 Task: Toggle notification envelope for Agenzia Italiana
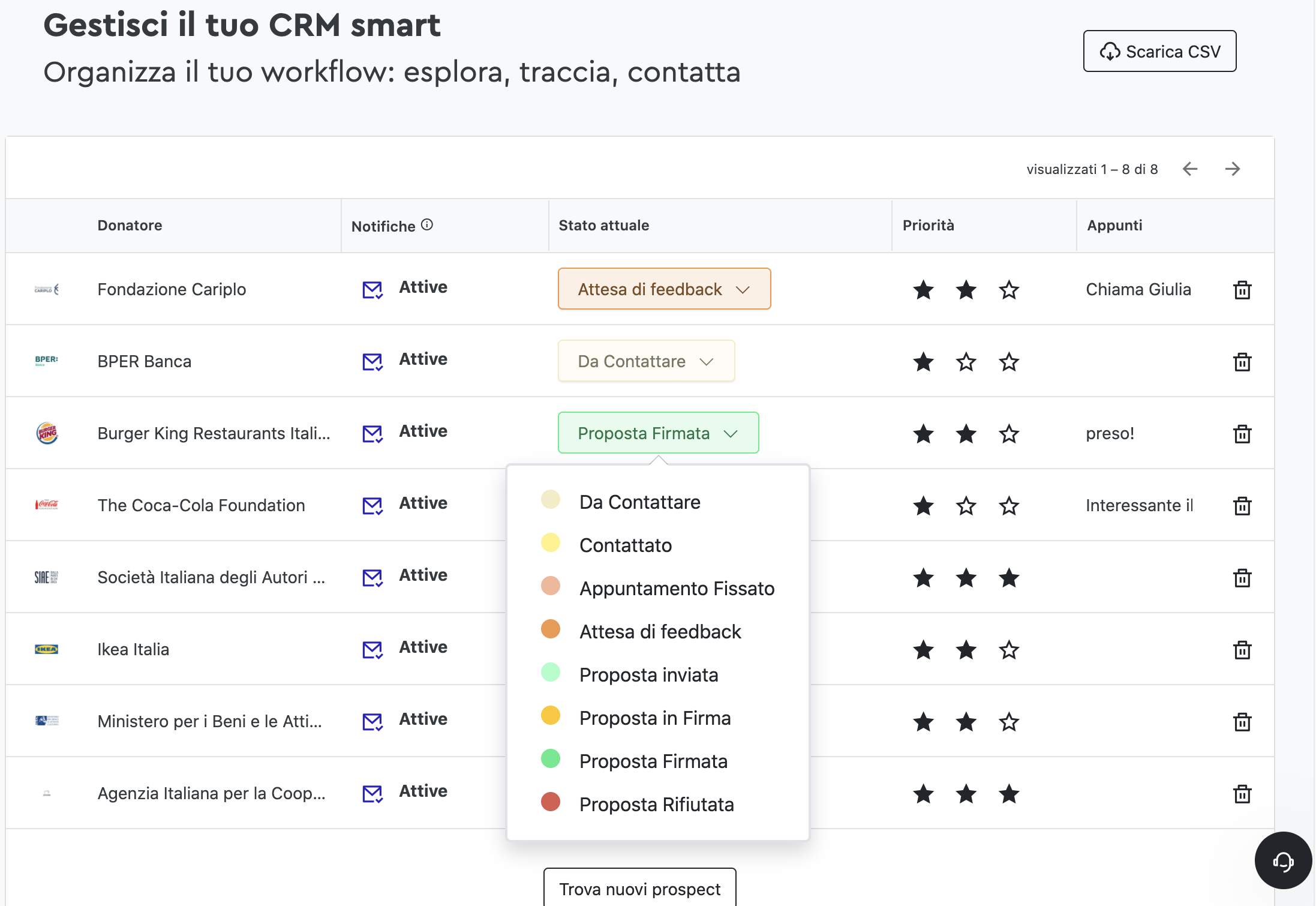(x=372, y=794)
